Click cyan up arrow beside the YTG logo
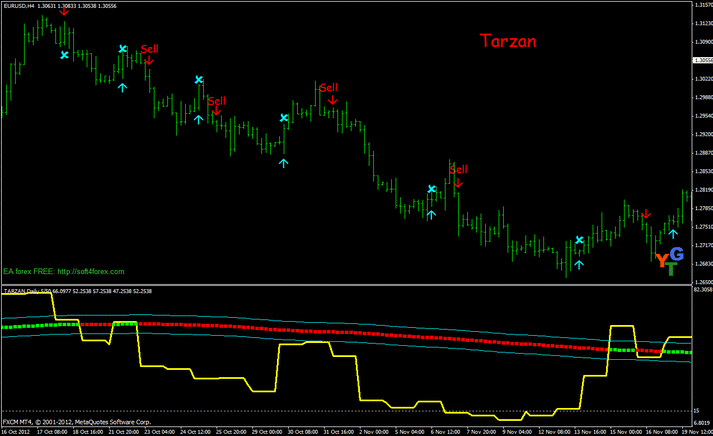This screenshot has height=436, width=713. [x=673, y=234]
